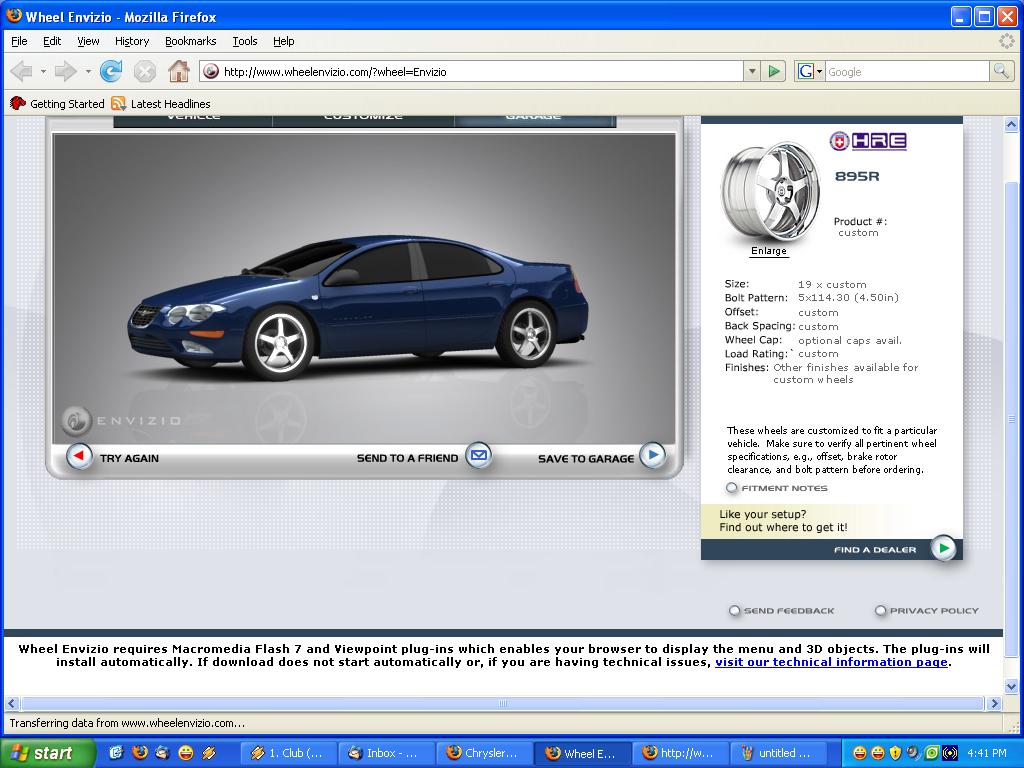Click the green Go arrow beside address bar

(x=774, y=71)
